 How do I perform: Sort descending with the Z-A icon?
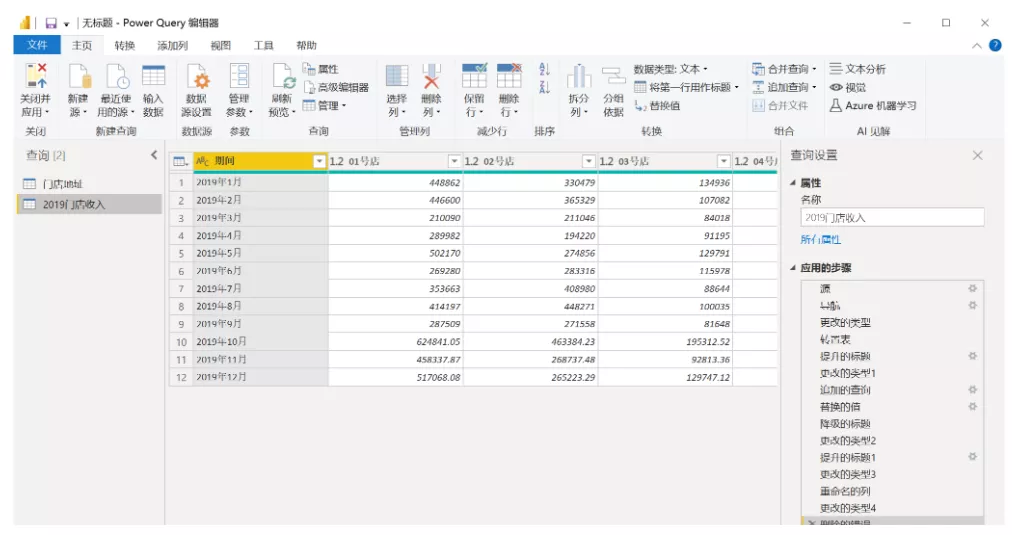pyautogui.click(x=544, y=87)
